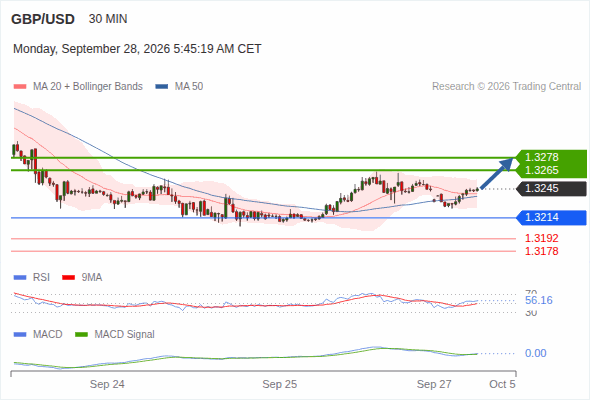
Task: Click the MA 50 blue legend swatch
Action: click(x=162, y=87)
